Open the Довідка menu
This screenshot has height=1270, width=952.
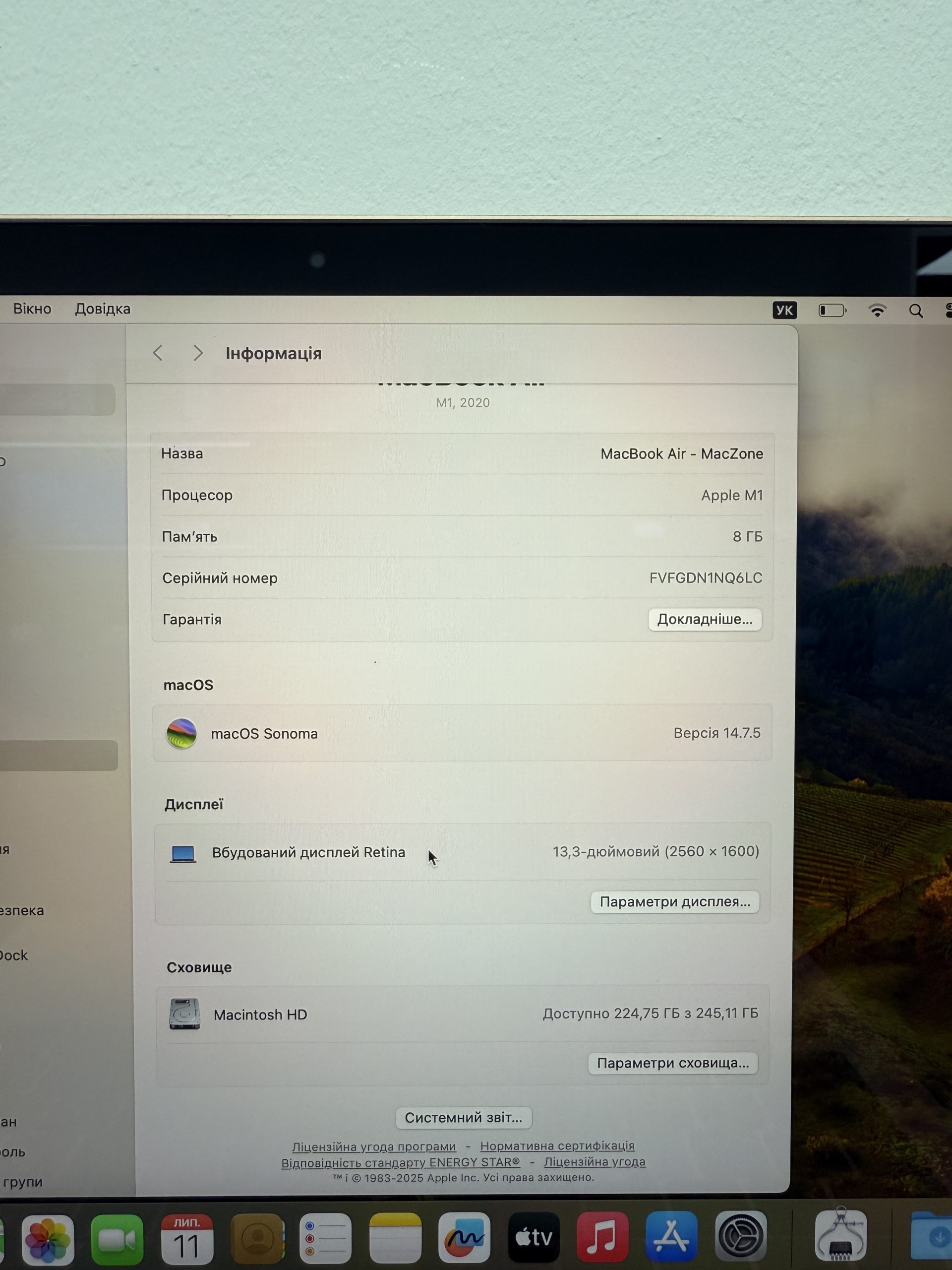pyautogui.click(x=103, y=309)
